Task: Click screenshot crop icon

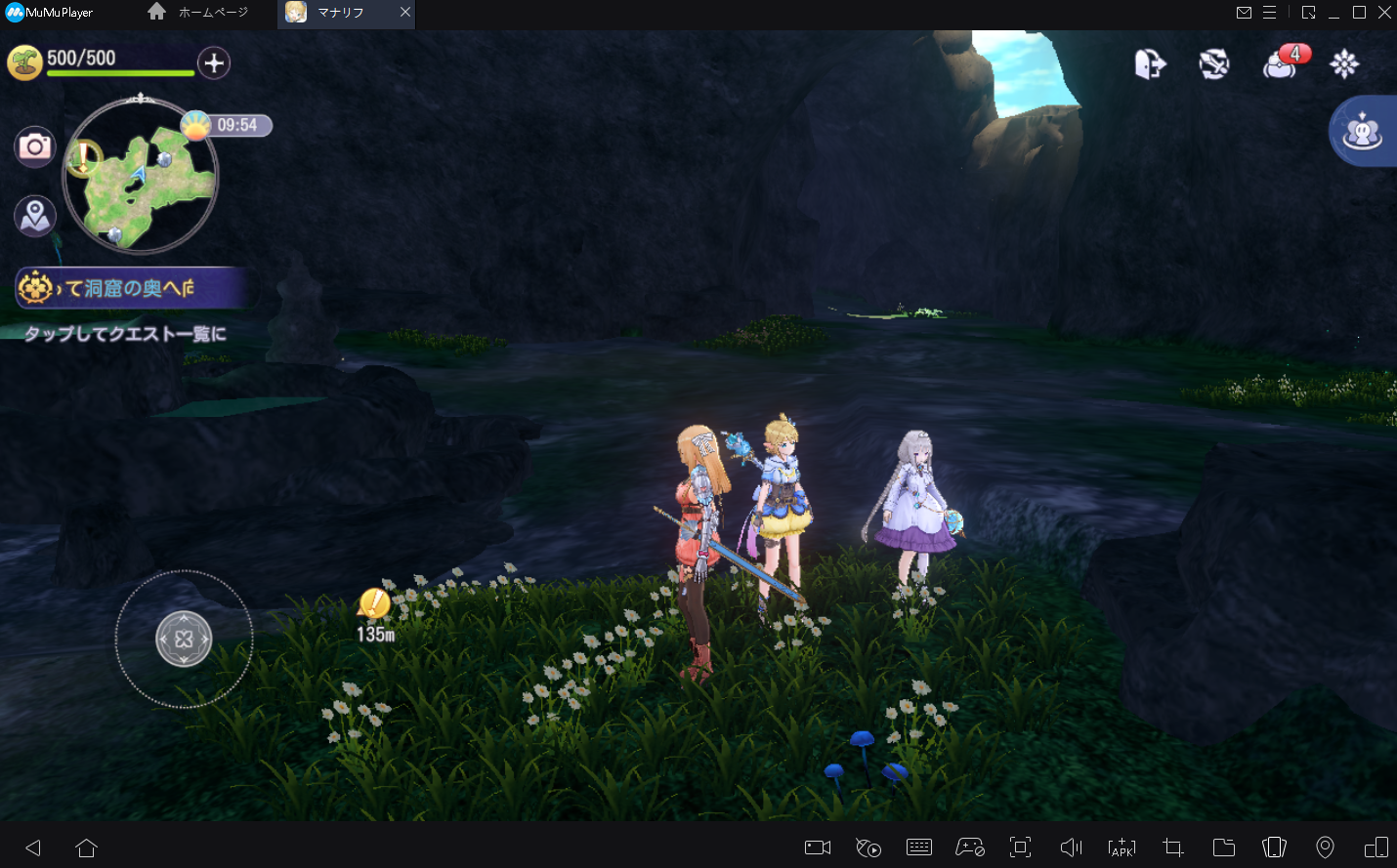Action: (x=1173, y=847)
